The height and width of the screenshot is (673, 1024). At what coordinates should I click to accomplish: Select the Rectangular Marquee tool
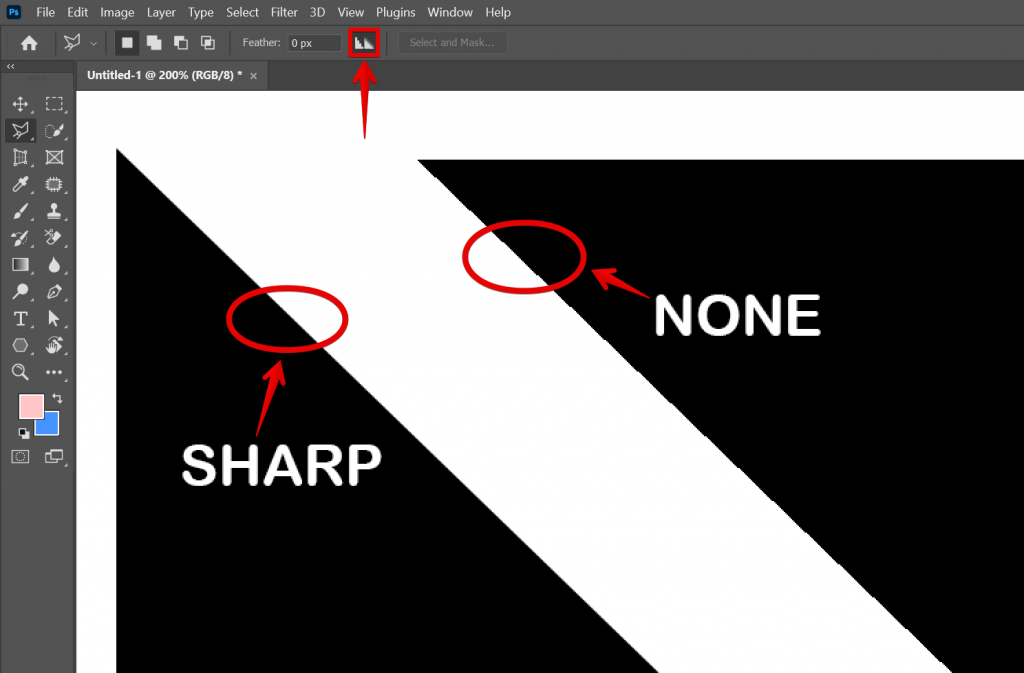54,104
